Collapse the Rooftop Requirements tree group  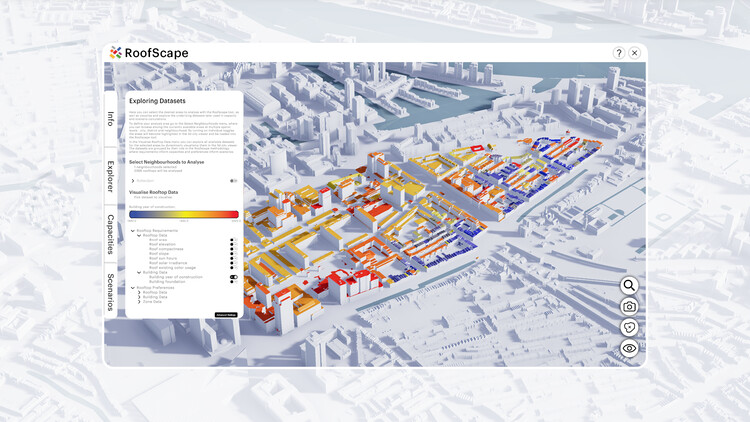pyautogui.click(x=132, y=231)
